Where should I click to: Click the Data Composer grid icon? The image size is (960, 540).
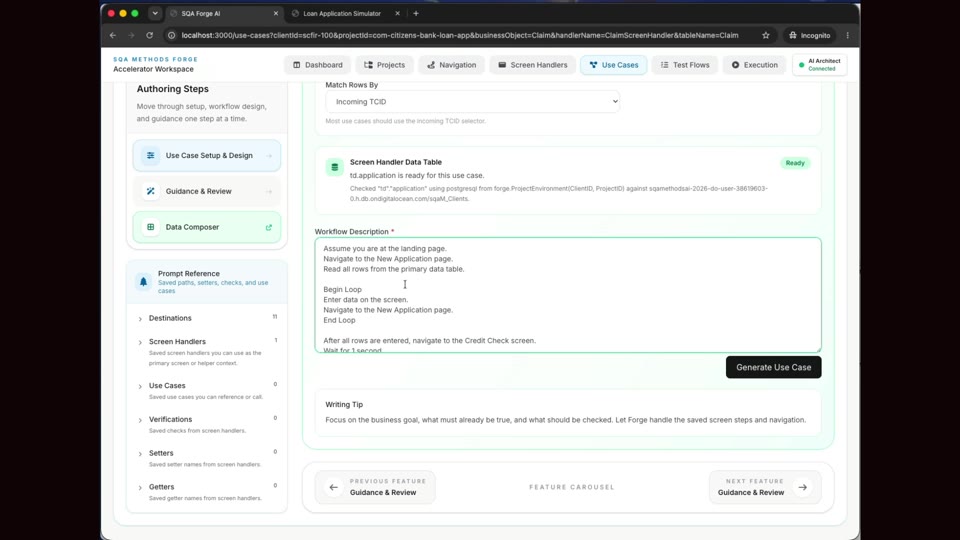pos(150,227)
